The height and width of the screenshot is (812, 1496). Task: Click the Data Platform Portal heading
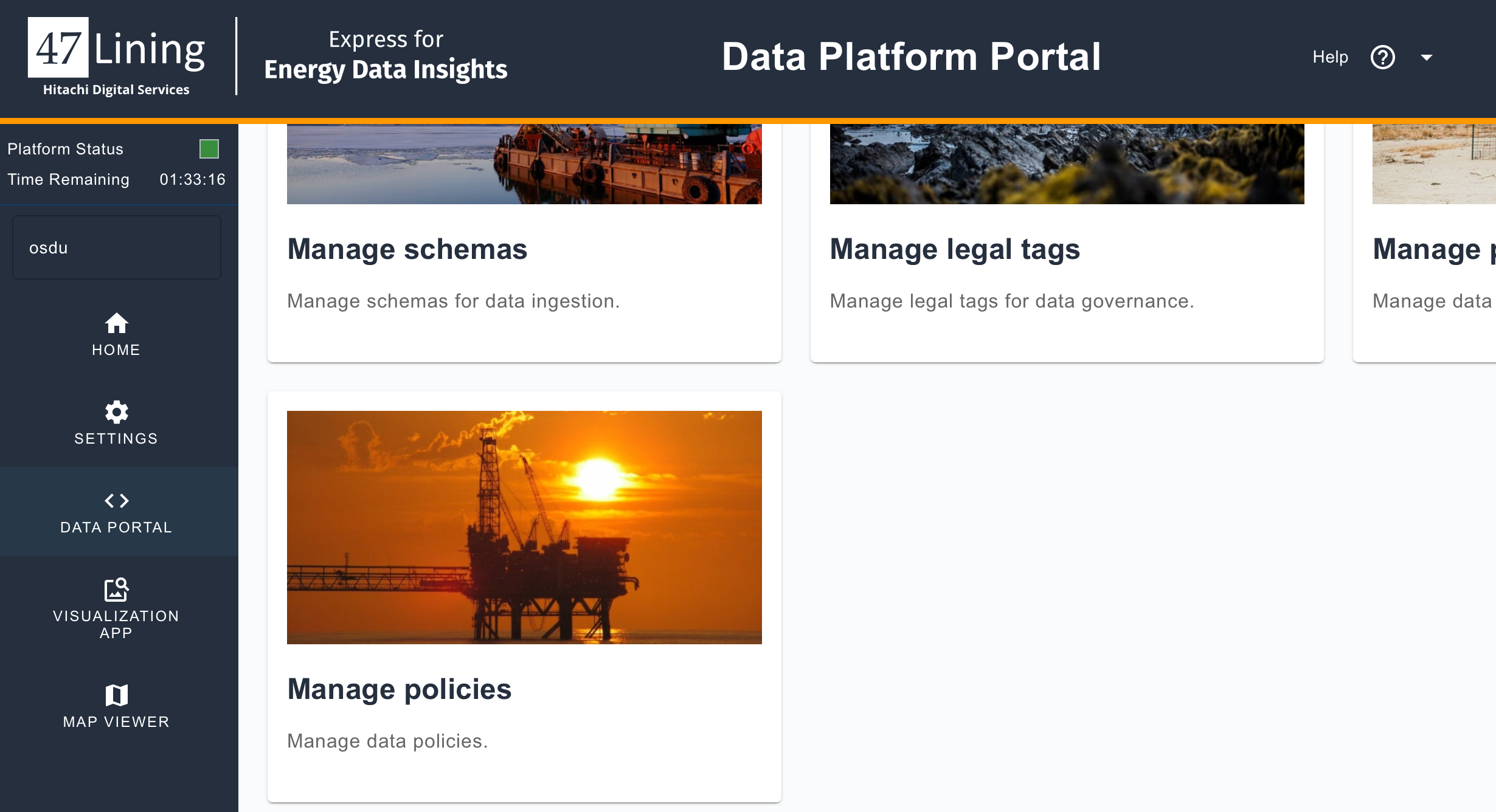pyautogui.click(x=911, y=57)
